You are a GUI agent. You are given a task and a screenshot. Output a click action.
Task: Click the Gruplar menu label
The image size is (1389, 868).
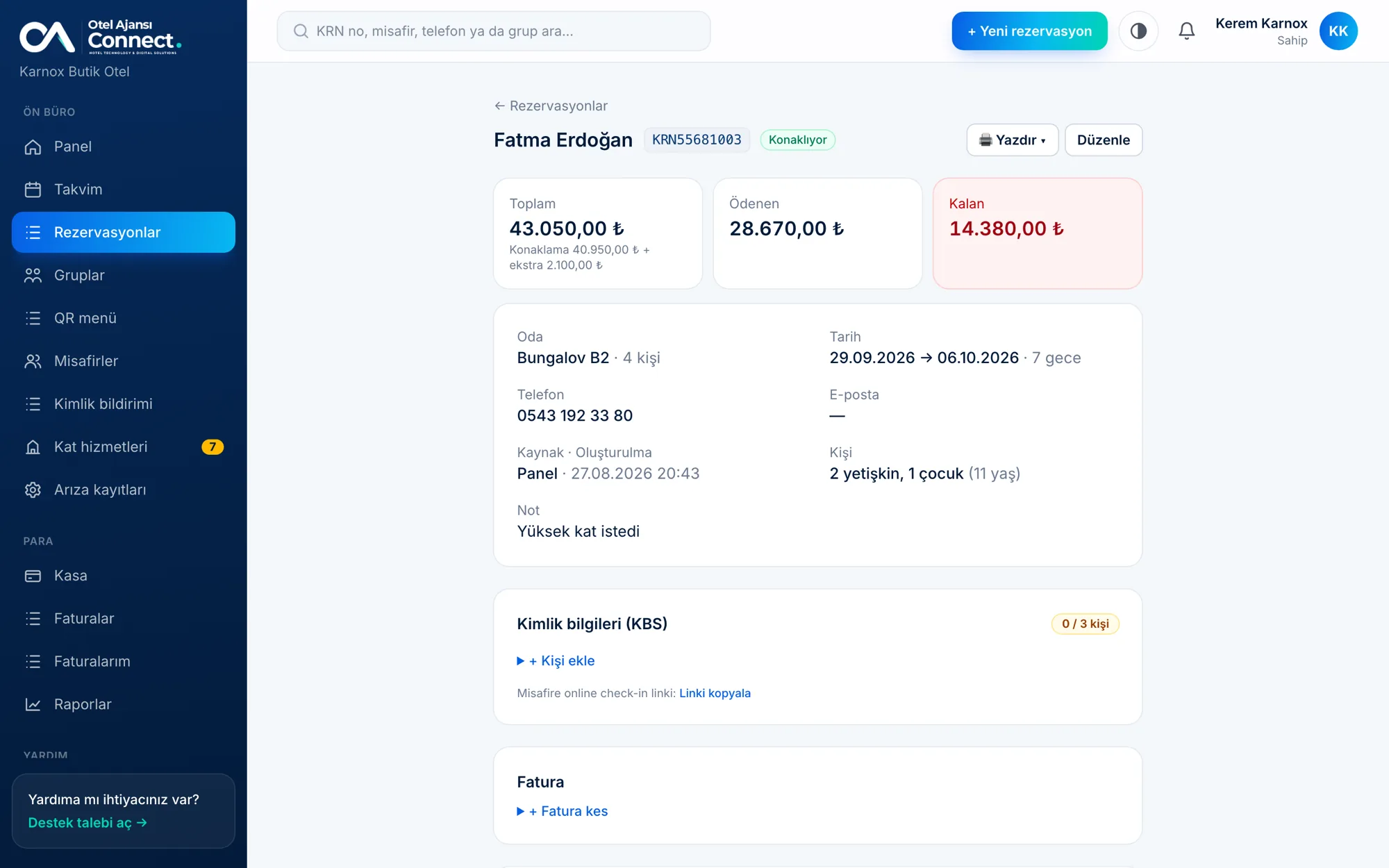click(x=79, y=275)
